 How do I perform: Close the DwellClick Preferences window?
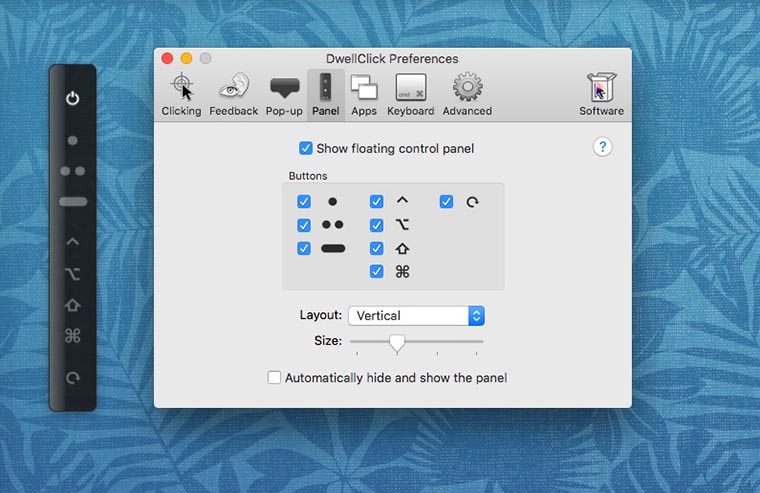167,59
